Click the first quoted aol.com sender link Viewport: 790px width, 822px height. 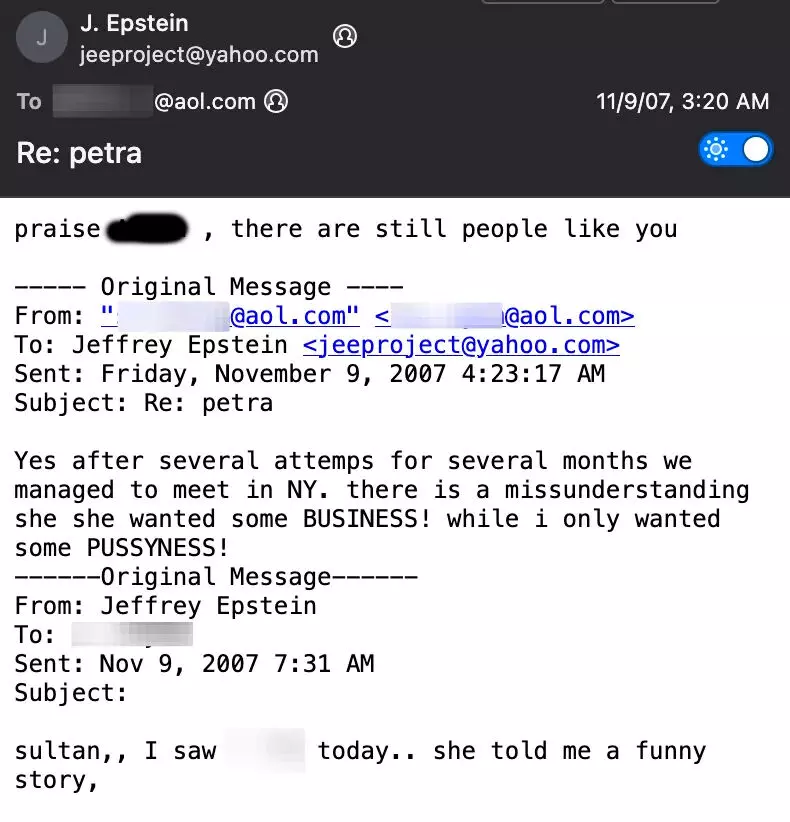click(x=230, y=316)
